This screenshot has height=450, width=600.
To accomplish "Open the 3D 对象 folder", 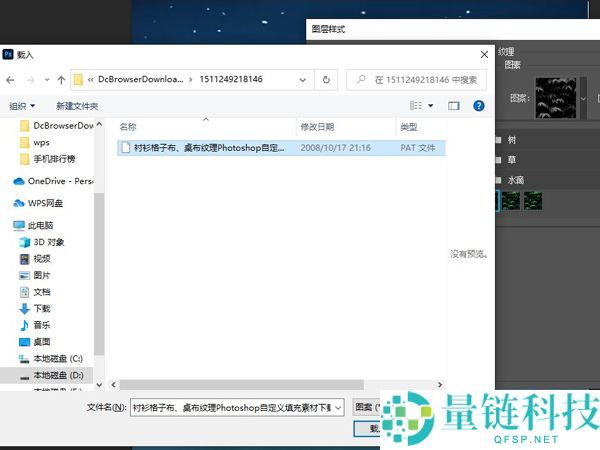I will pyautogui.click(x=48, y=242).
